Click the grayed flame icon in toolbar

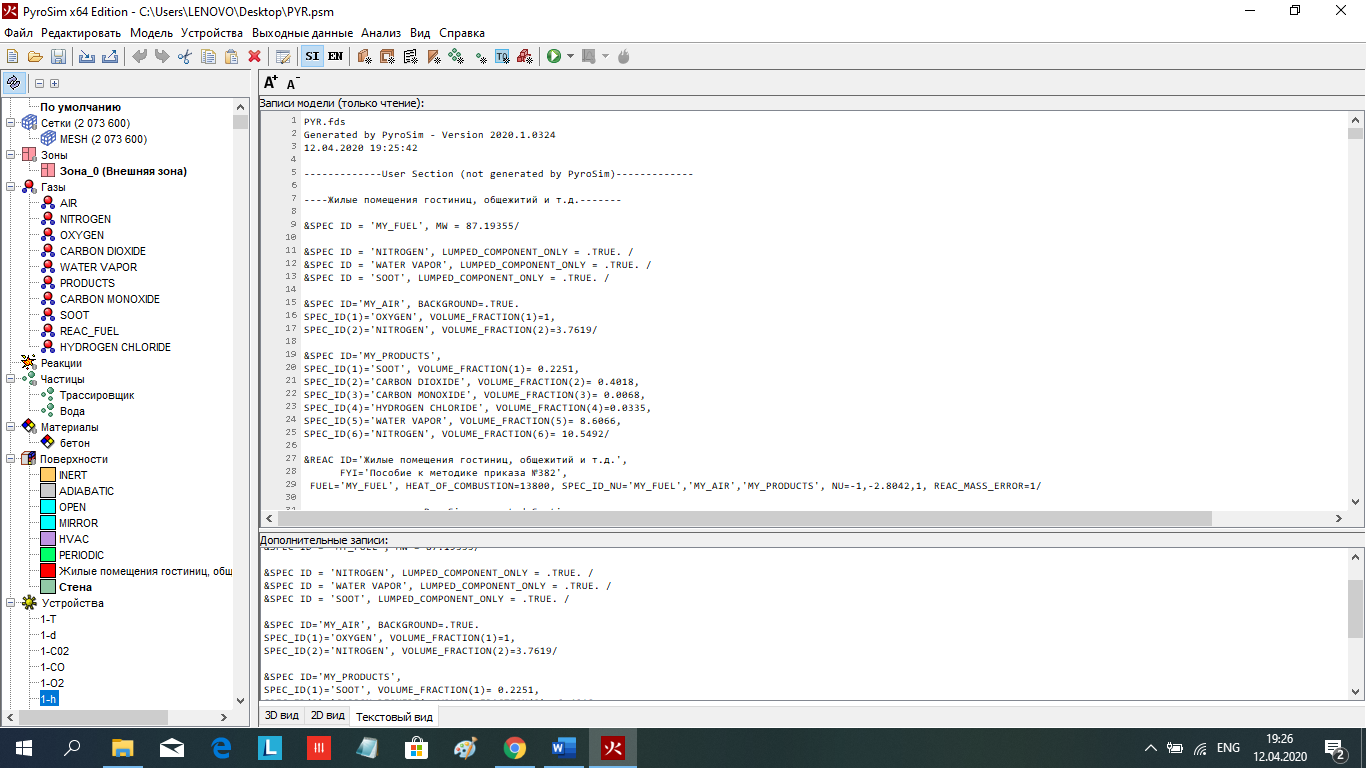point(624,56)
